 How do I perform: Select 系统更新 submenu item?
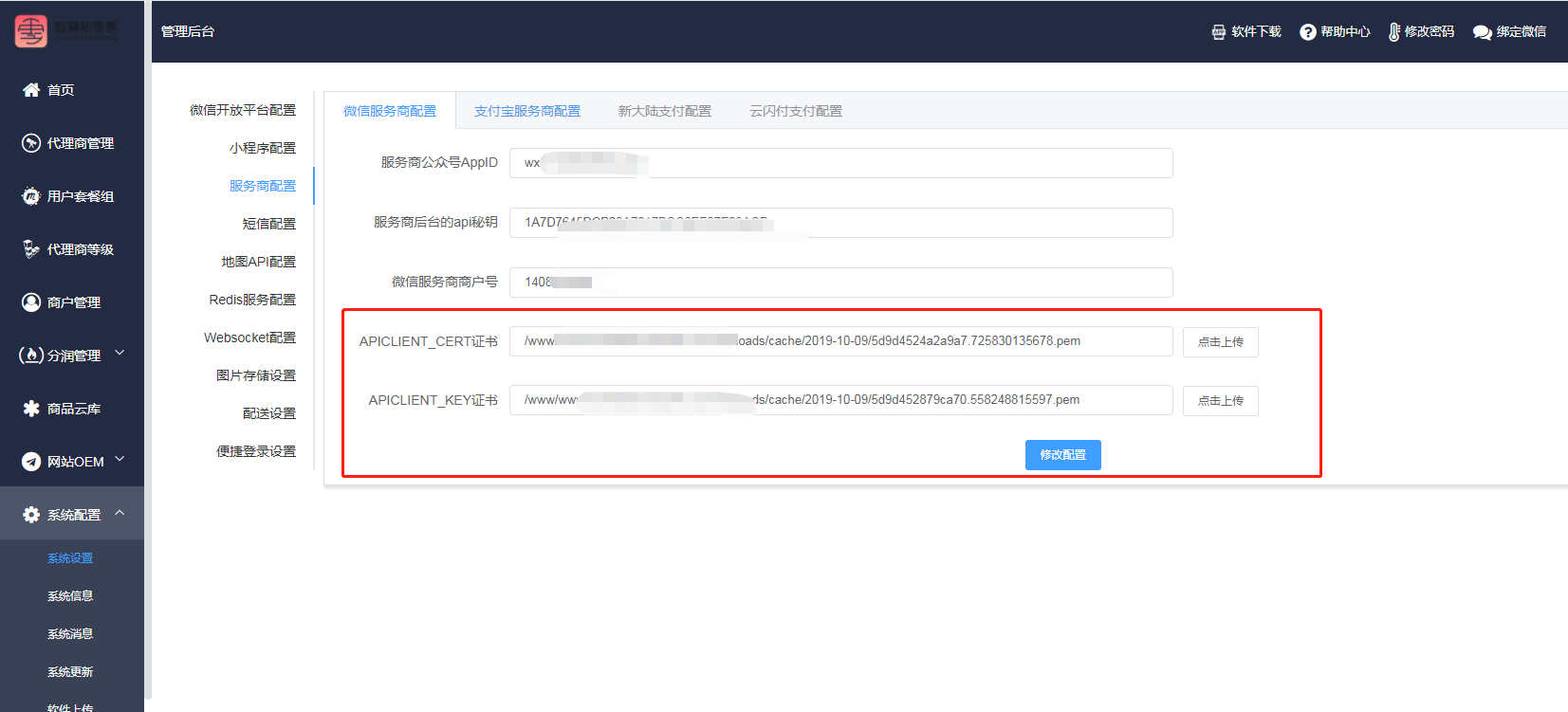pos(70,672)
